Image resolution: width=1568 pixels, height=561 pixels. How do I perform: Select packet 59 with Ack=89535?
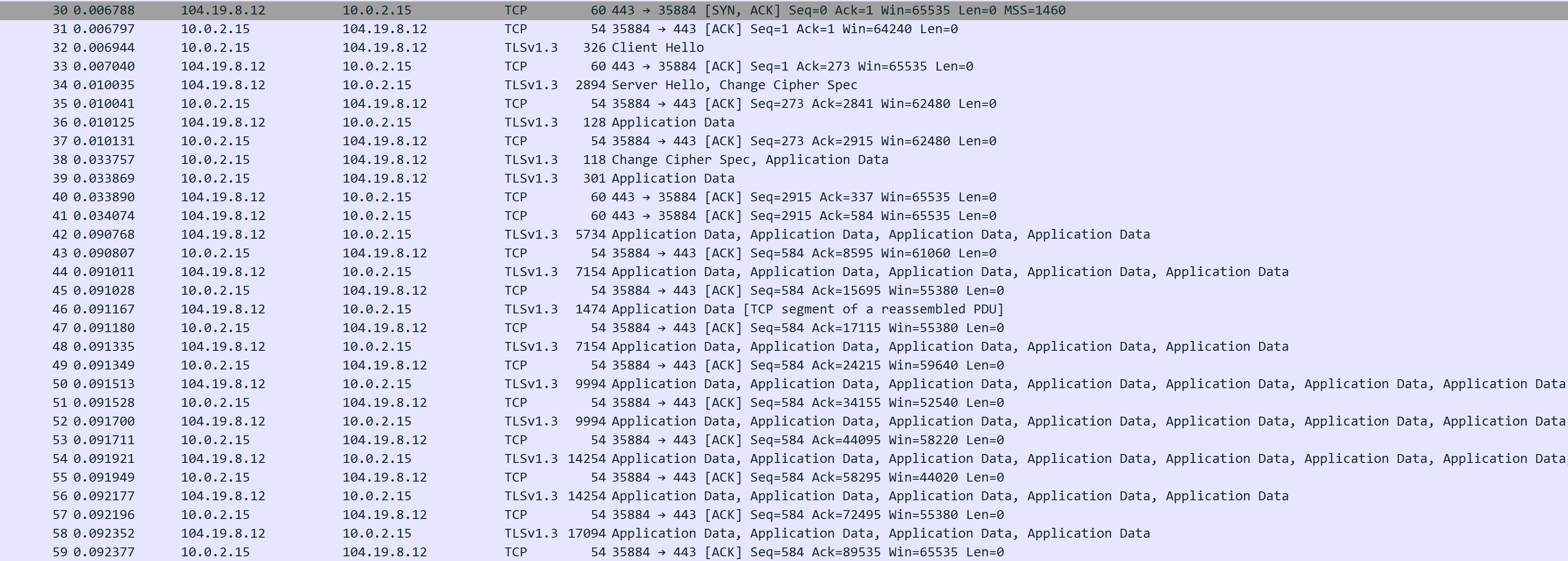coord(784,552)
